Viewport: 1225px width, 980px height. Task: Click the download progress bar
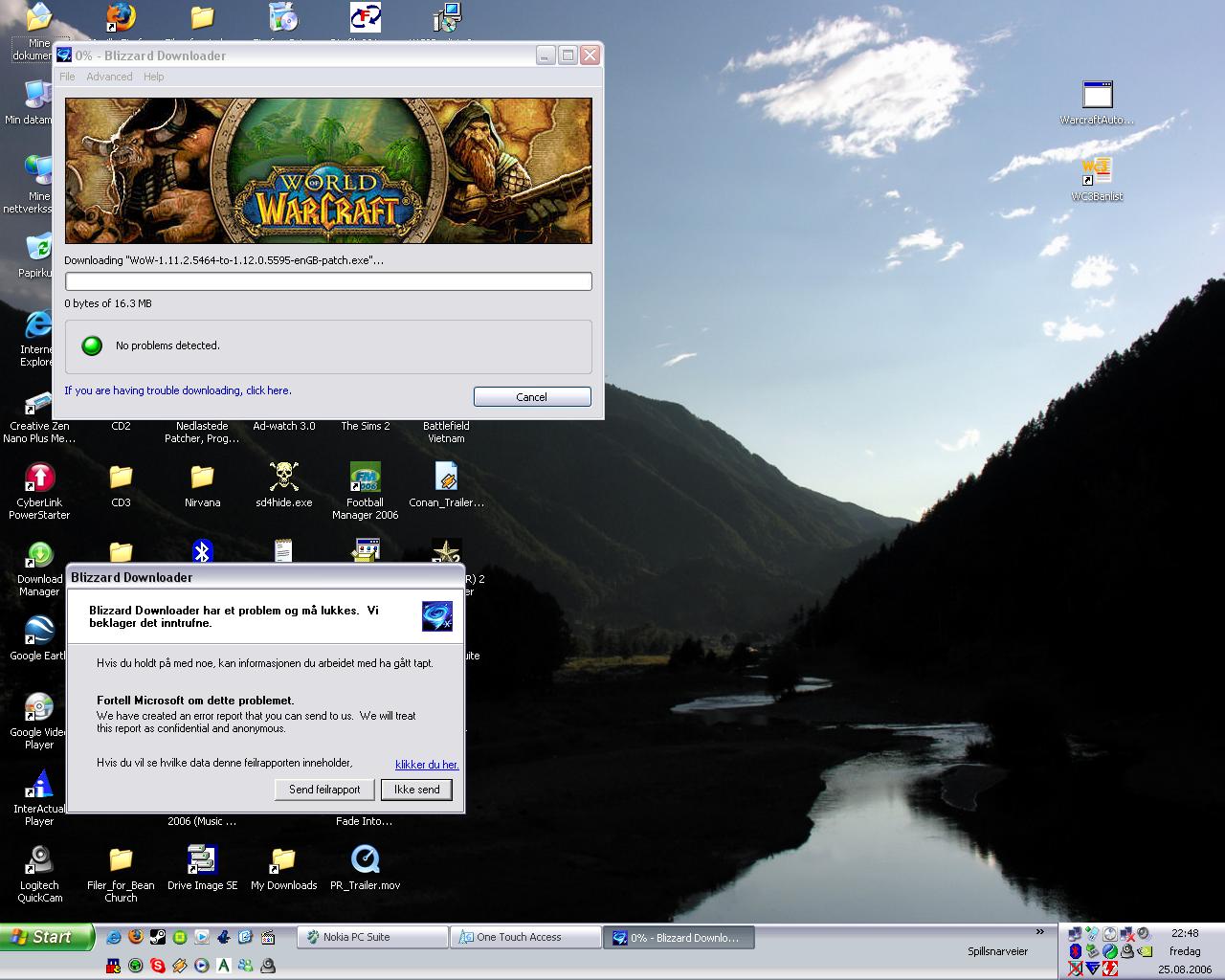pos(328,281)
